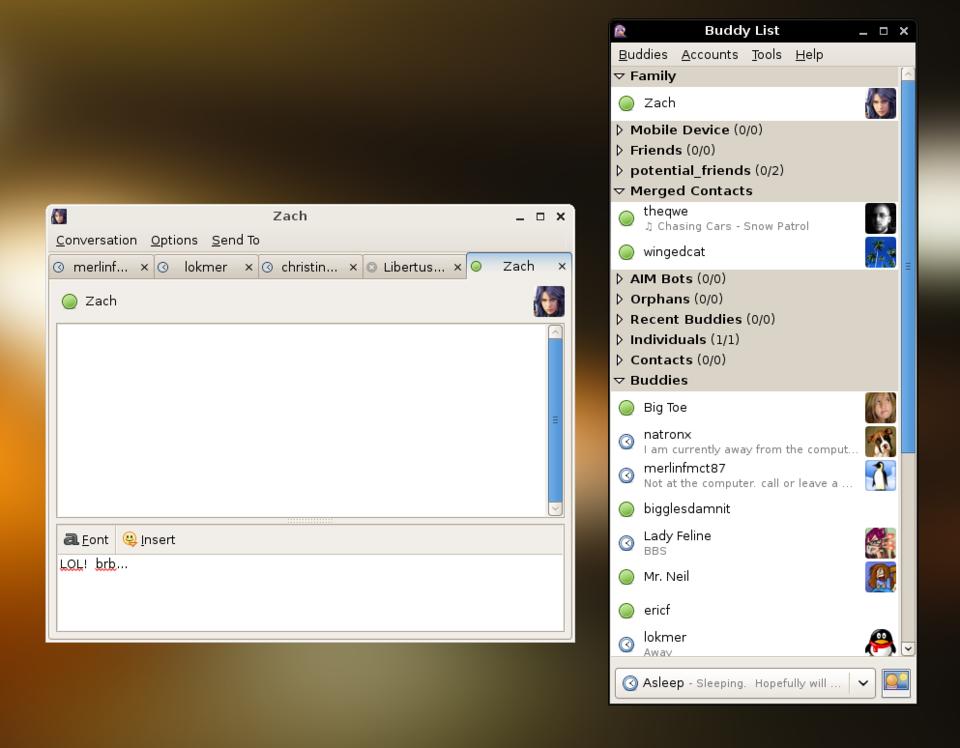
Task: Click the Font toolbar button
Action: tap(86, 539)
